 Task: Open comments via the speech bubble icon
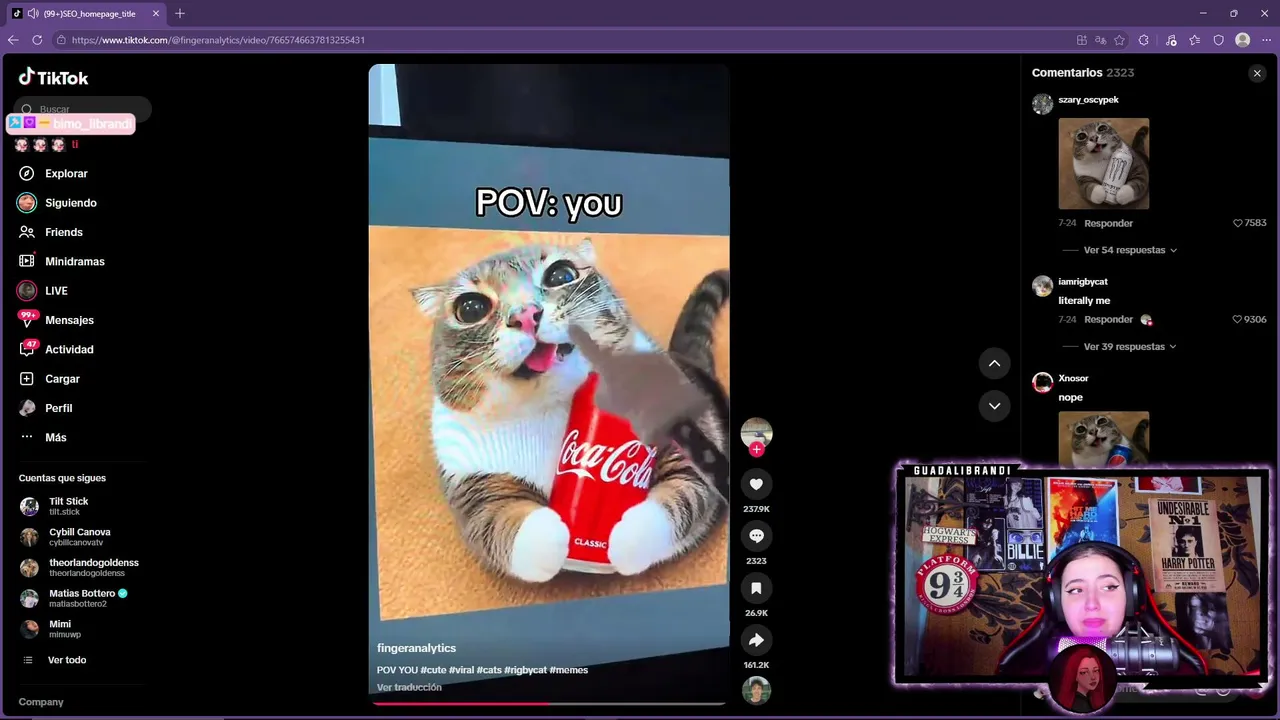(756, 536)
